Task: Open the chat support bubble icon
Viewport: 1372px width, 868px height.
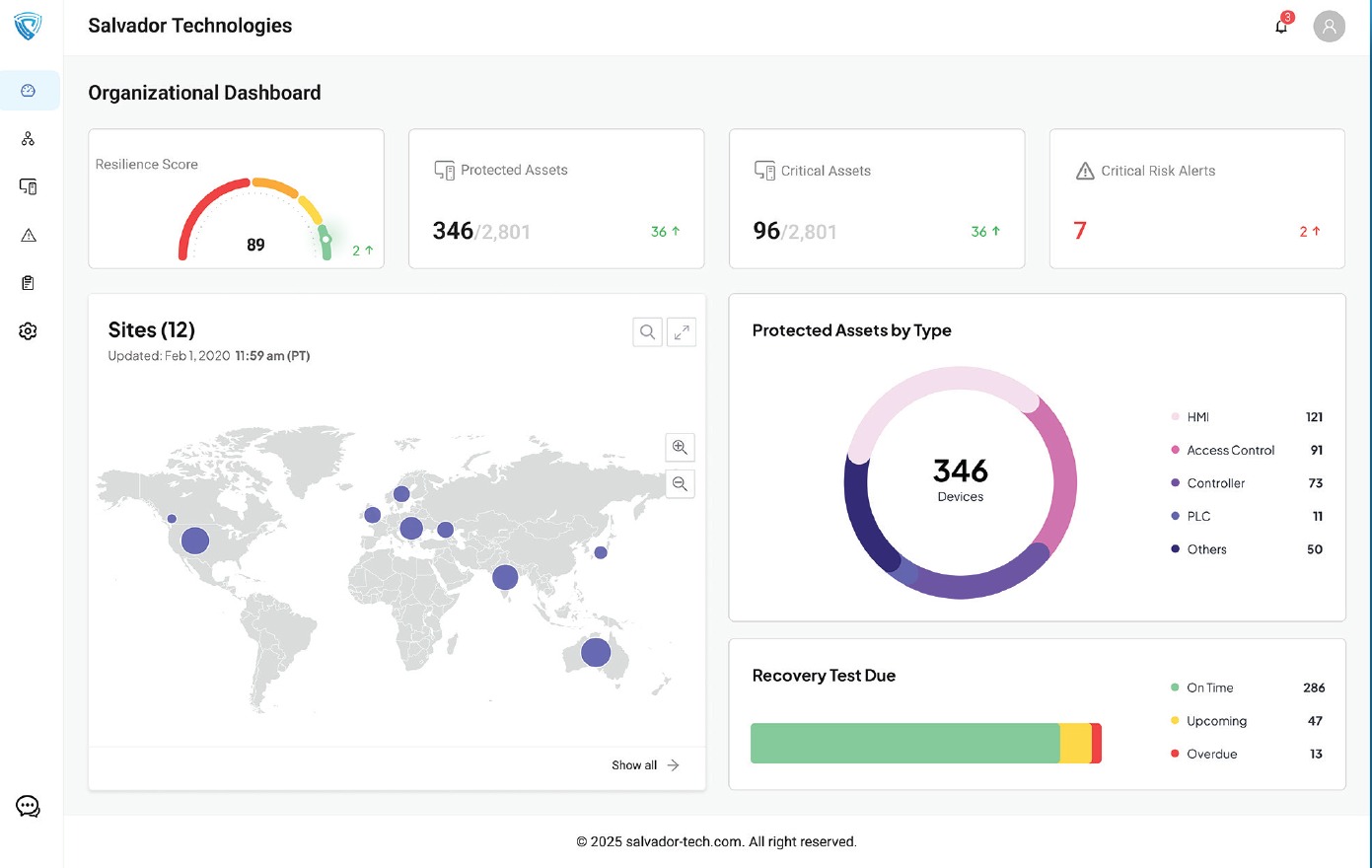Action: click(x=28, y=806)
